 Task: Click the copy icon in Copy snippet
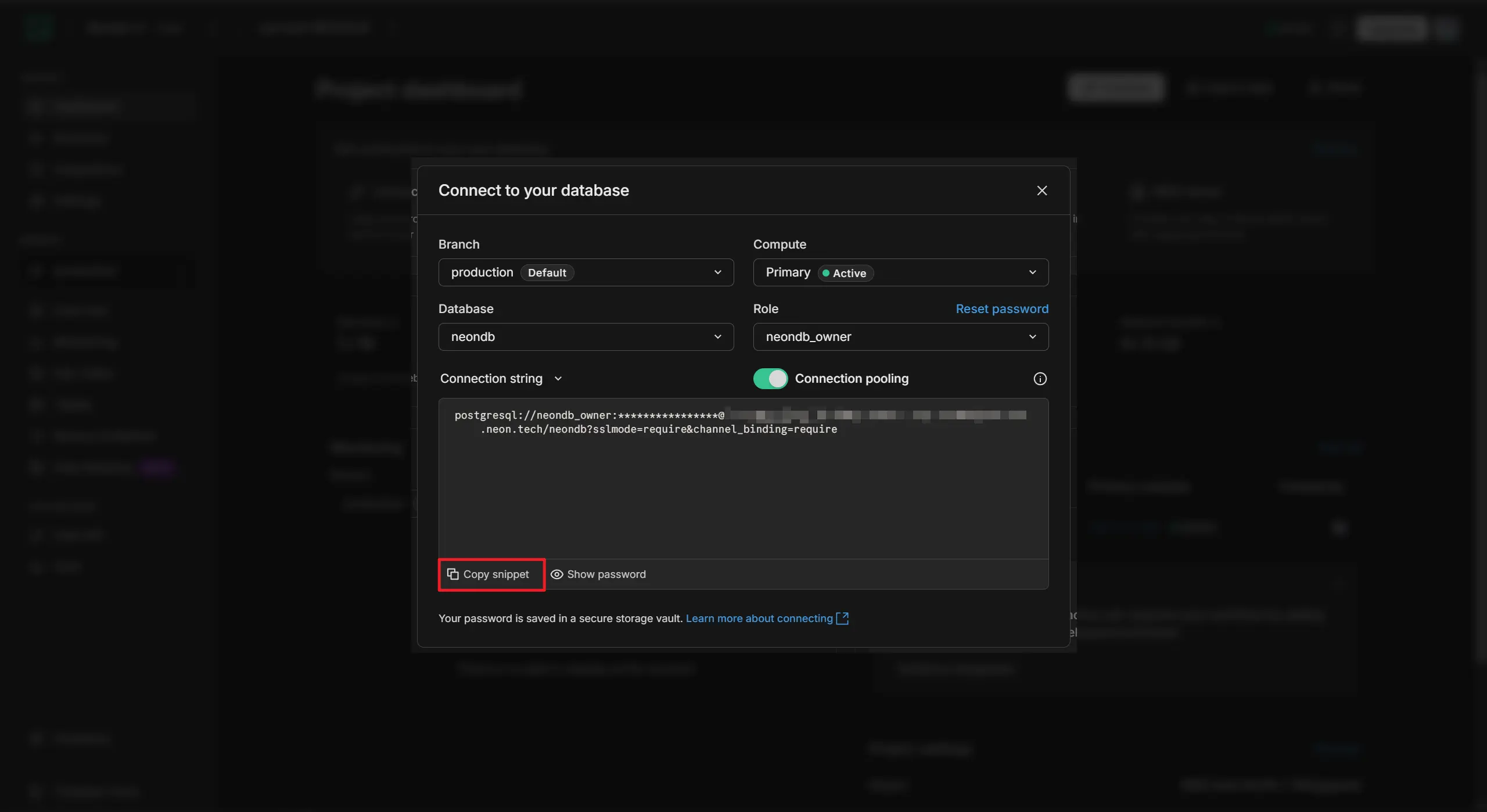453,574
